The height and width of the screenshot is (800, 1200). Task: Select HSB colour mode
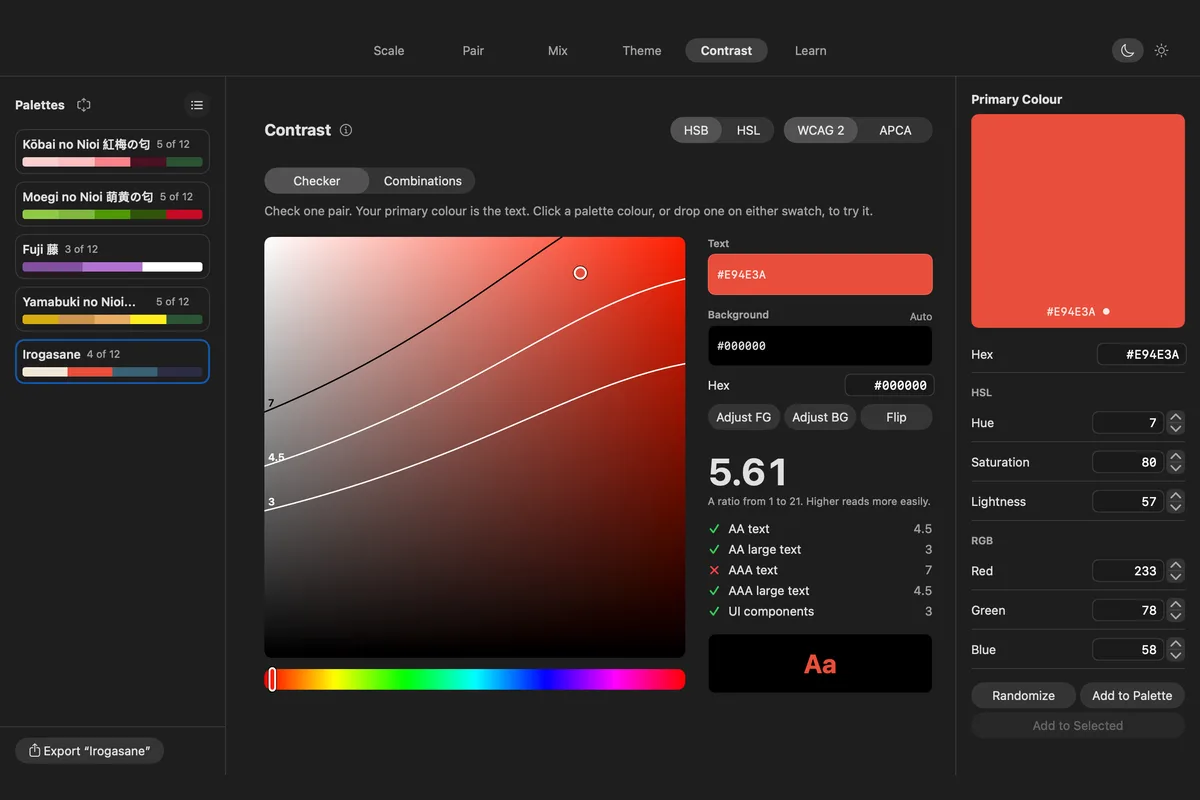pyautogui.click(x=696, y=130)
